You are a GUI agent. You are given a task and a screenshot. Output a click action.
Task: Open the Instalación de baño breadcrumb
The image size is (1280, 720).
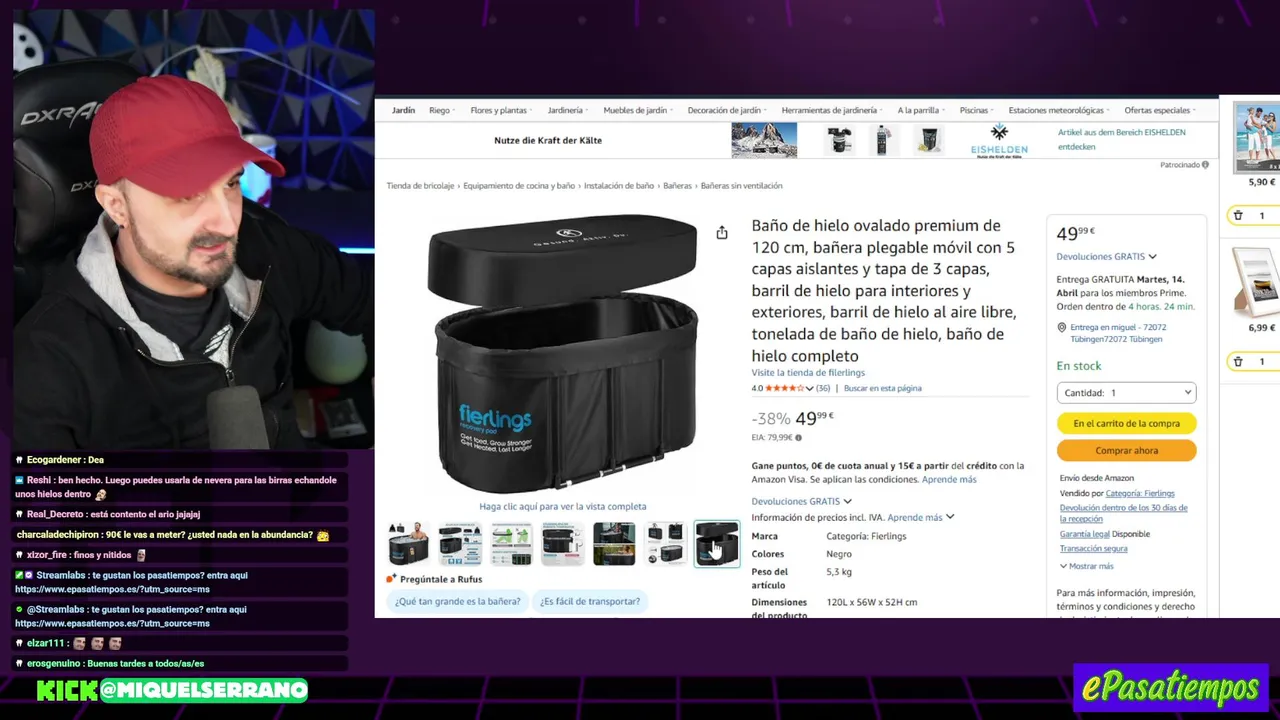619,186
